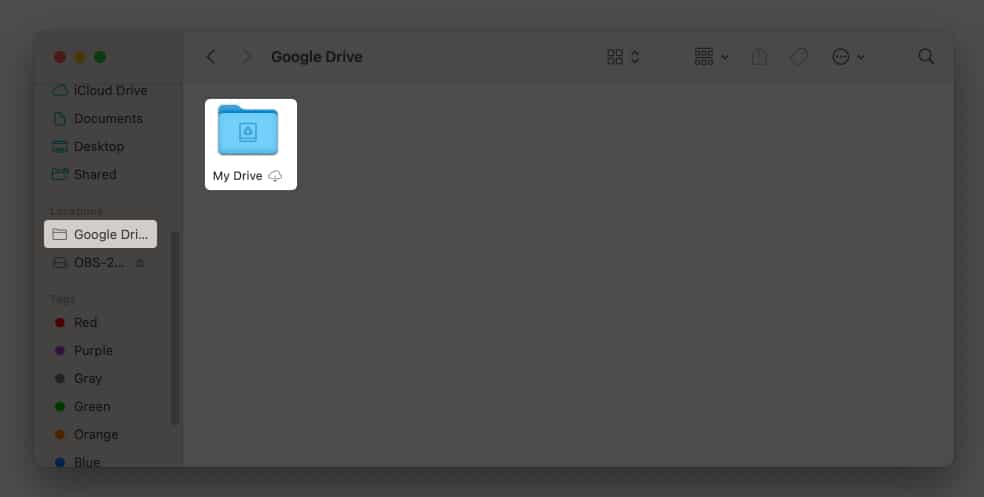Expand the group-by dropdown chevron
984x497 pixels.
724,57
